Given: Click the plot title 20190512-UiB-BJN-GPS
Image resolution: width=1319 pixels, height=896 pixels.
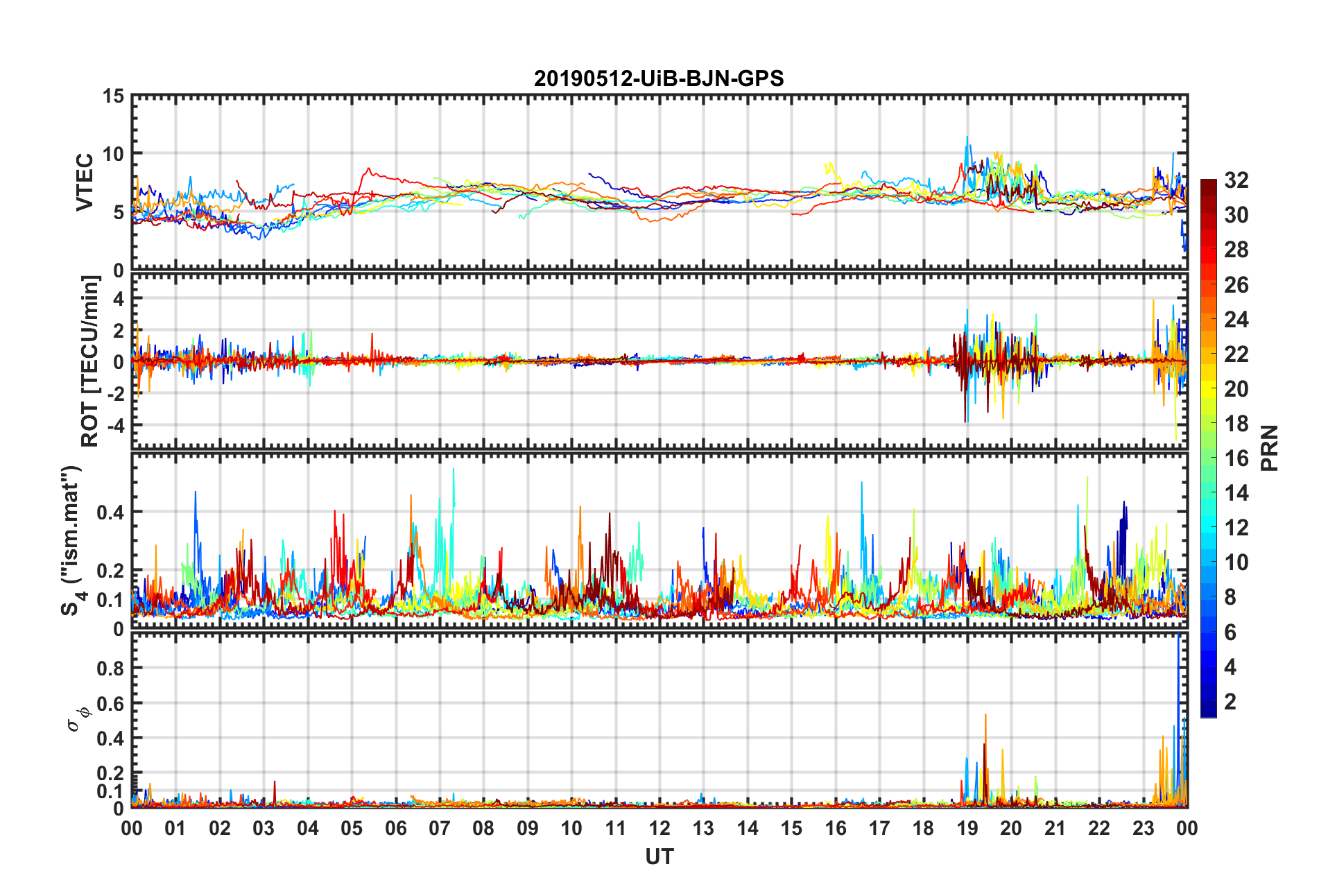Looking at the screenshot, I should 659,78.
